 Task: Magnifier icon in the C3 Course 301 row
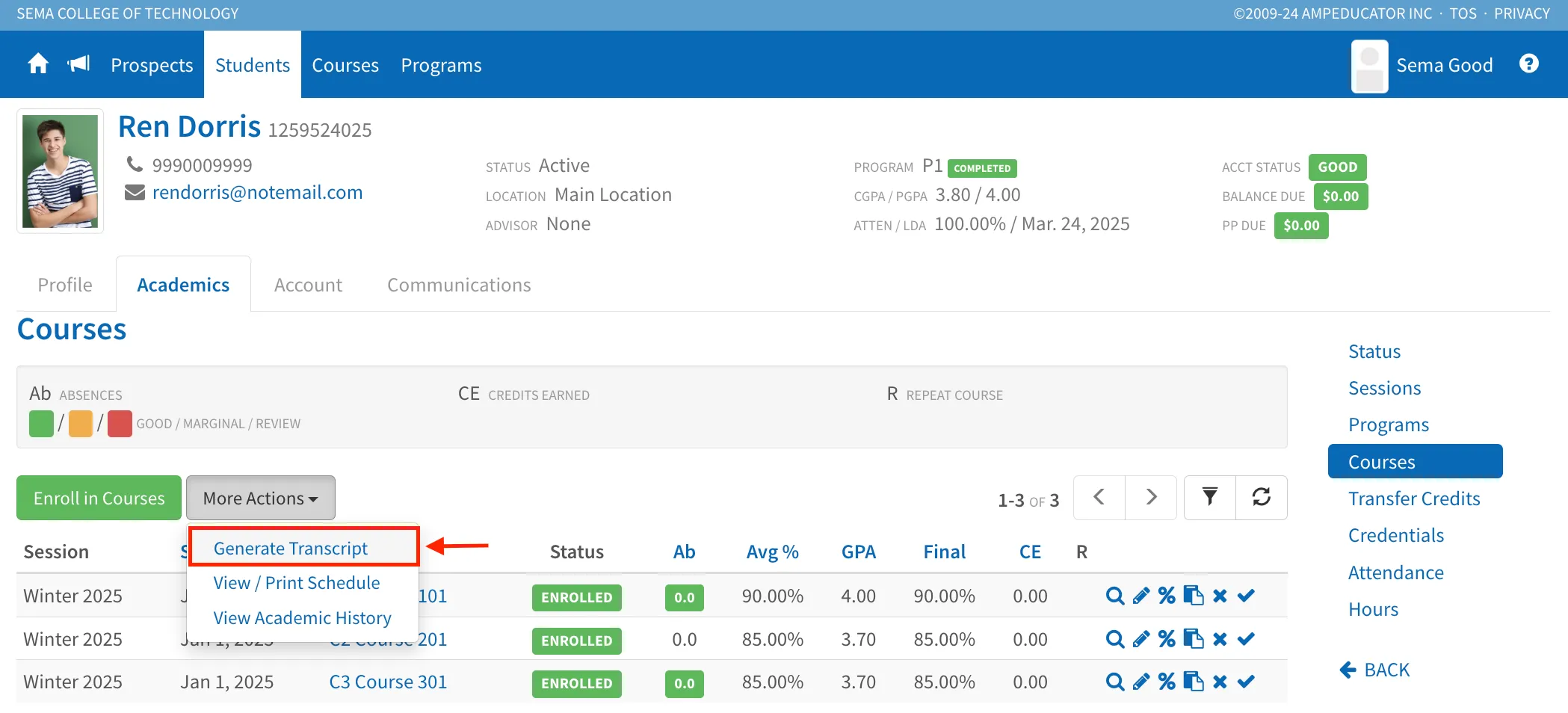tap(1115, 682)
